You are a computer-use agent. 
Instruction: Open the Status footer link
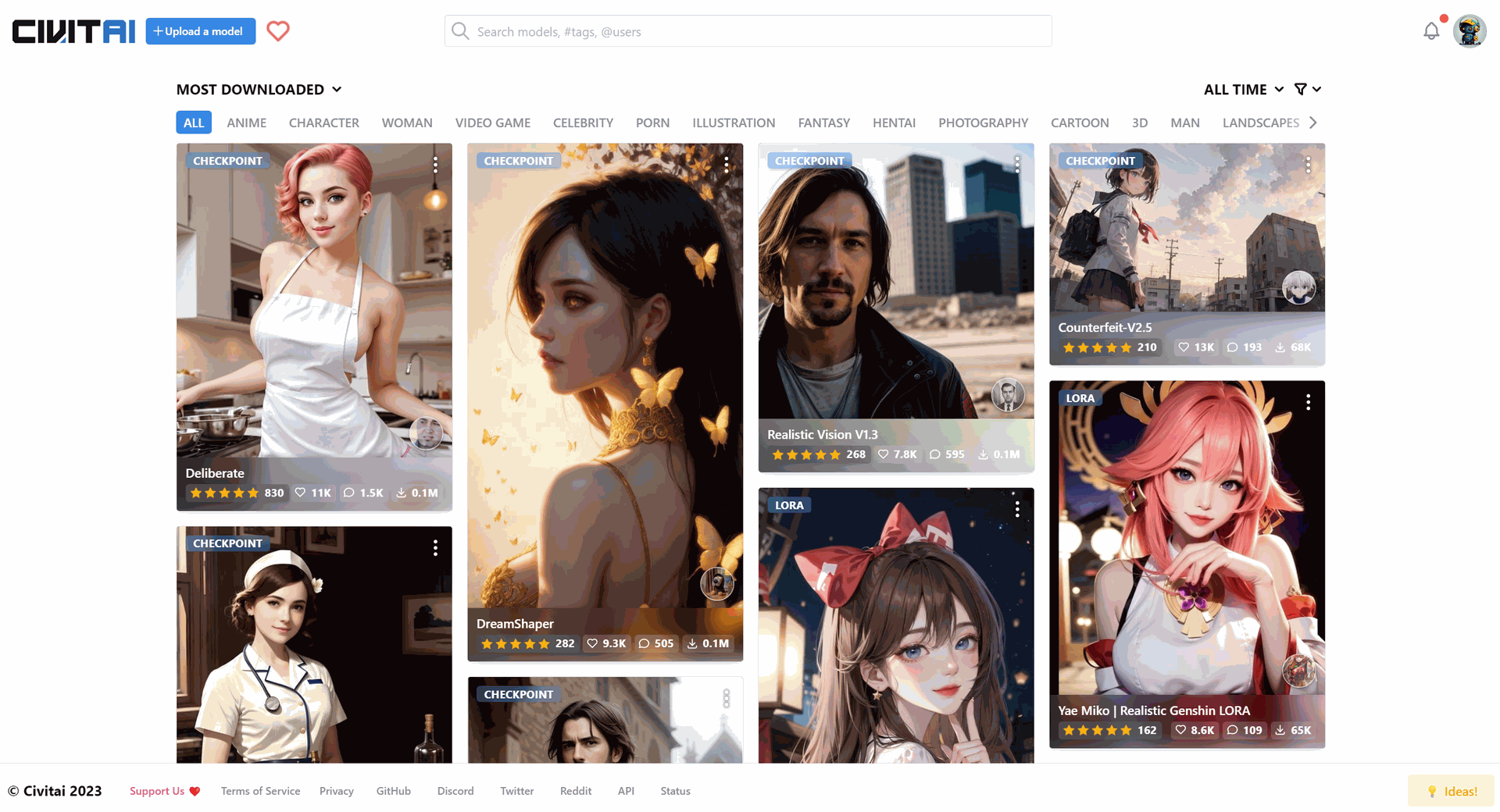(x=675, y=791)
